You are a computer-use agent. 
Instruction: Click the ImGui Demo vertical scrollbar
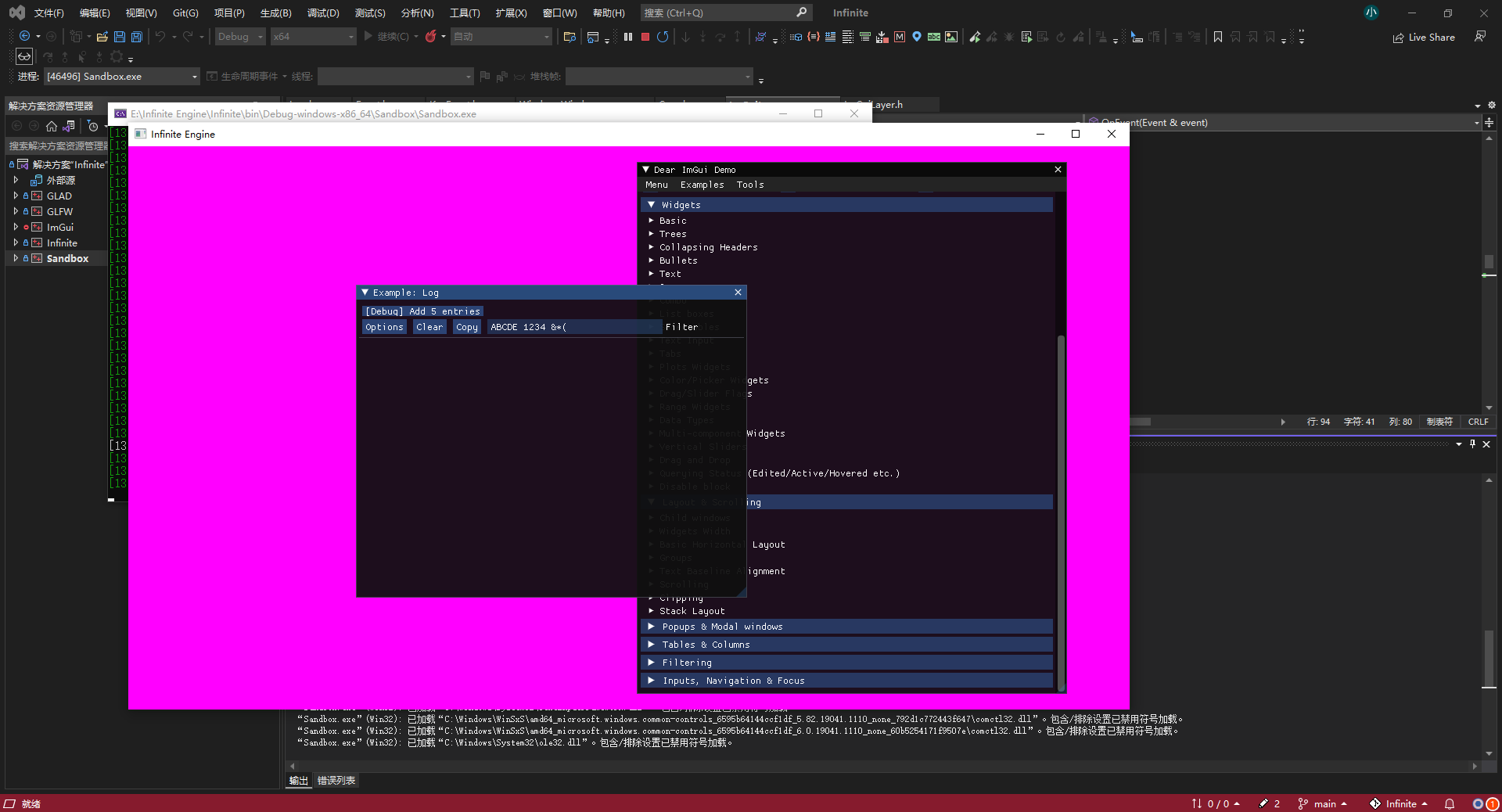click(1061, 512)
